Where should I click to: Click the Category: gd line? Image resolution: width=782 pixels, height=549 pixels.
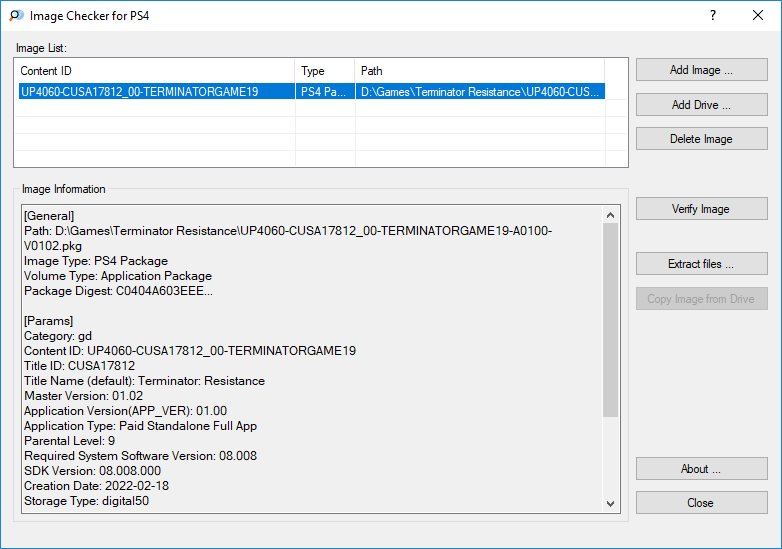tap(58, 336)
